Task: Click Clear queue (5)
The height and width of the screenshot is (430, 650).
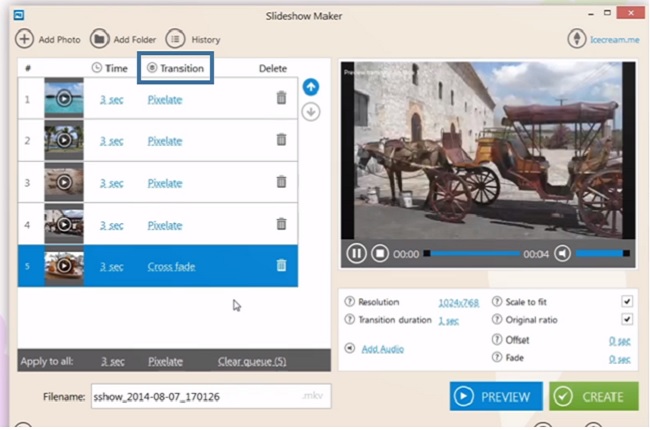Action: pos(252,362)
